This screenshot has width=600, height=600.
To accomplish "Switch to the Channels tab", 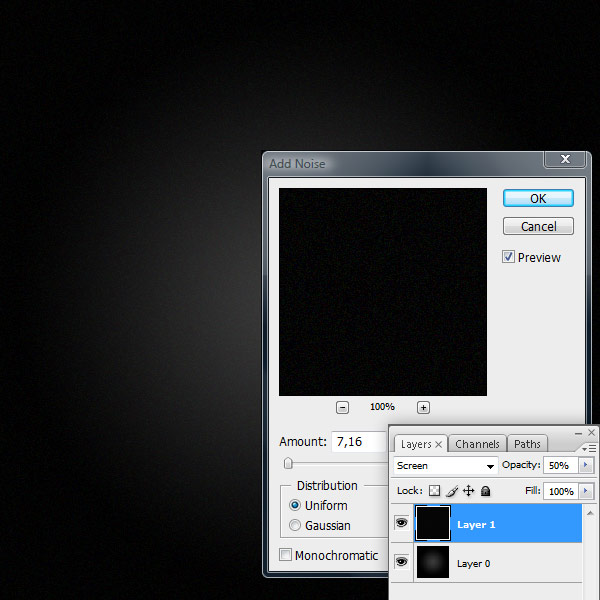I will click(x=477, y=444).
